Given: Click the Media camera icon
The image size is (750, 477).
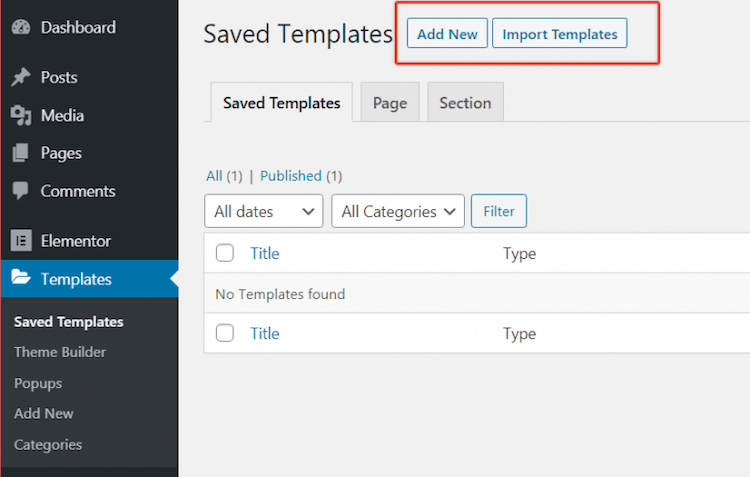Looking at the screenshot, I should pyautogui.click(x=21, y=115).
